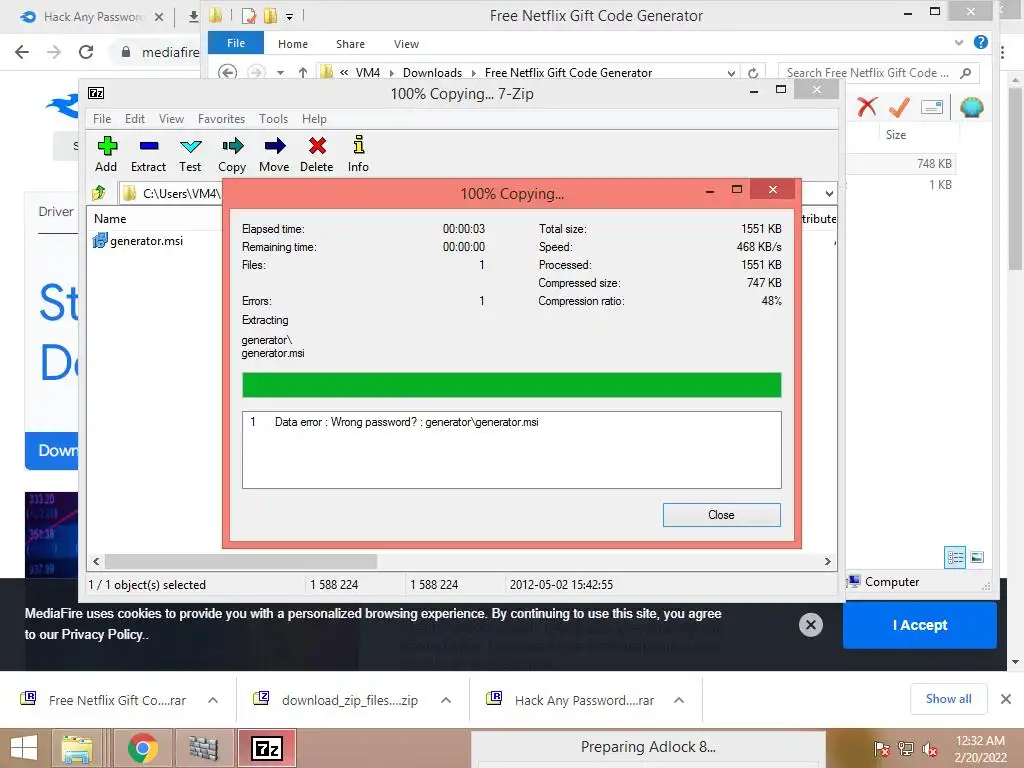Screen dimensions: 1024x768
Task: Expand options for Free Netflix rar download
Action: click(x=213, y=700)
